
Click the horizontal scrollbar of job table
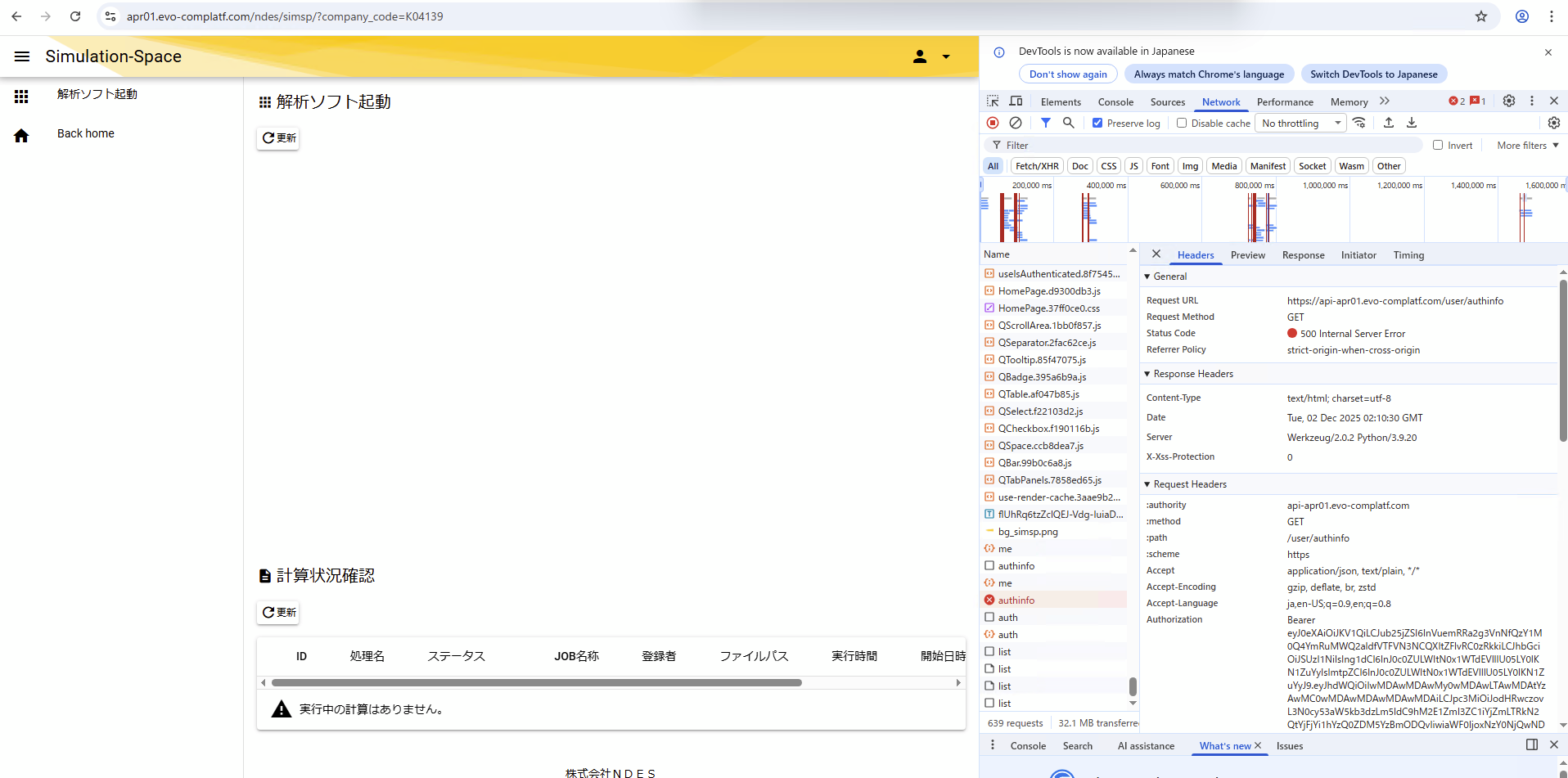[536, 682]
